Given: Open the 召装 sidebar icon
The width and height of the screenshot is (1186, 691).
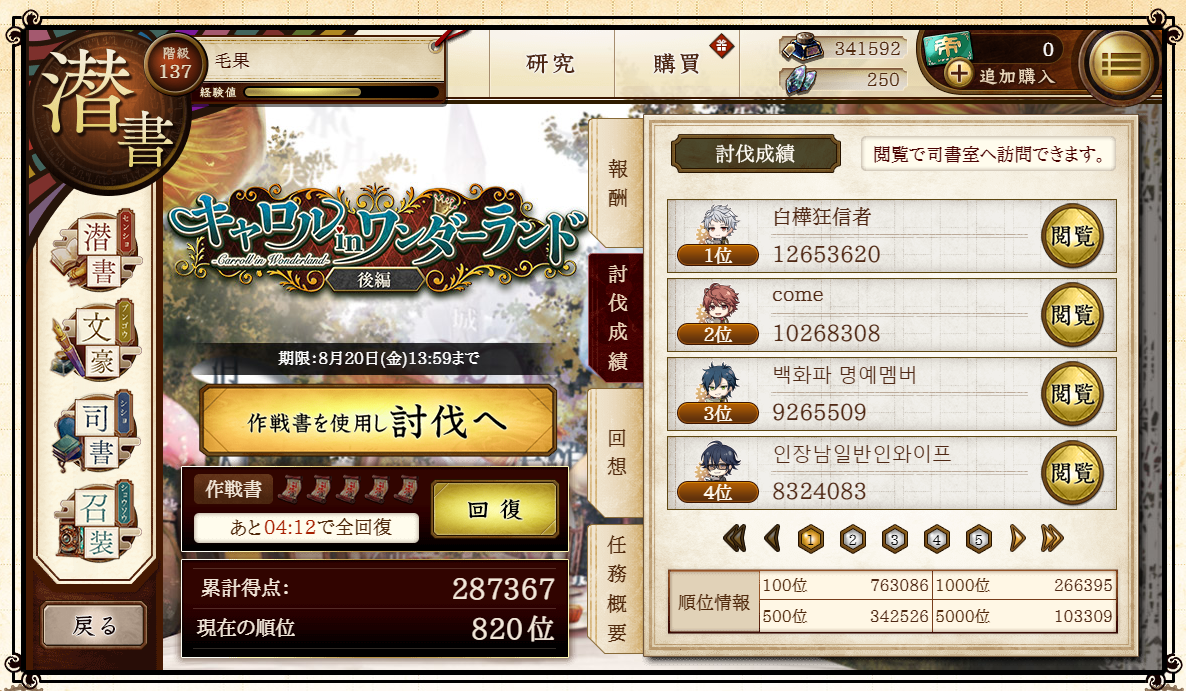Looking at the screenshot, I should (96, 523).
